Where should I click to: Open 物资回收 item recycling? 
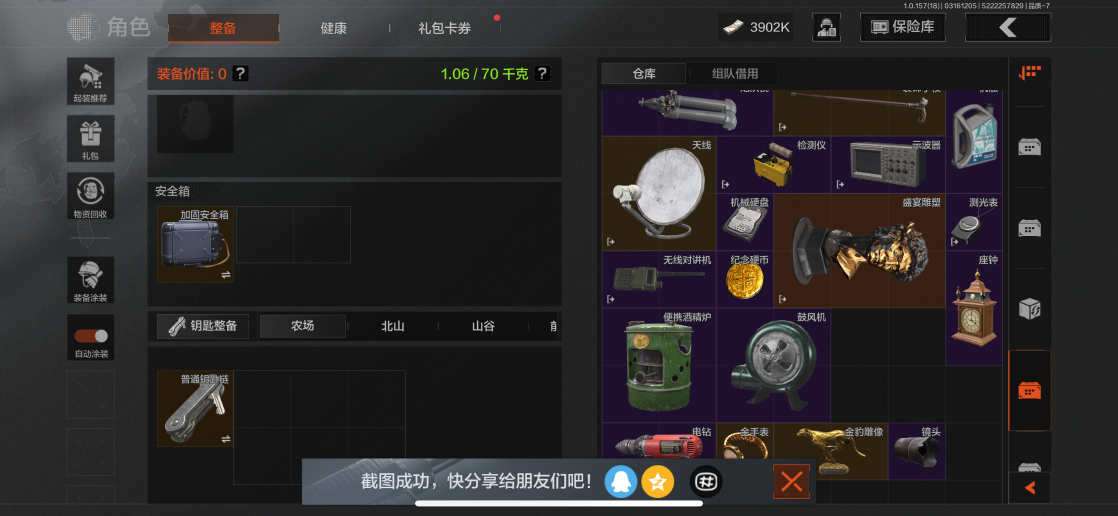pos(91,196)
